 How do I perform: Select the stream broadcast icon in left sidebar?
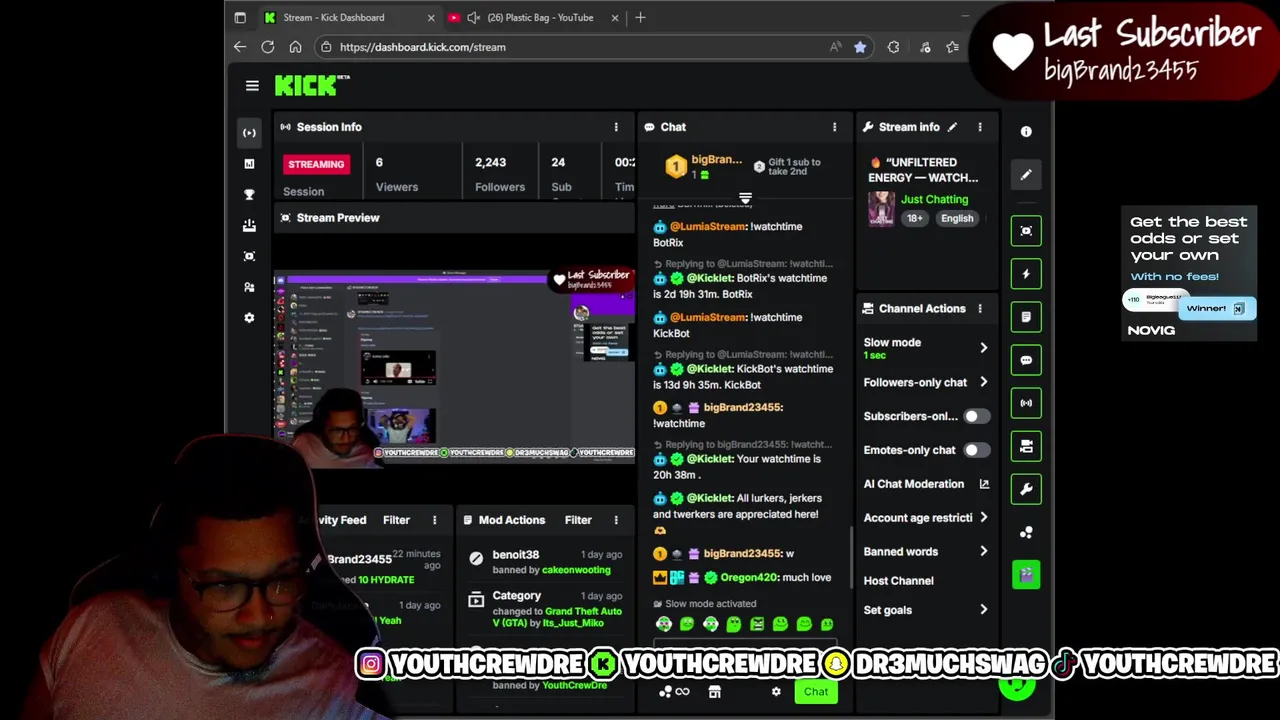coord(249,132)
